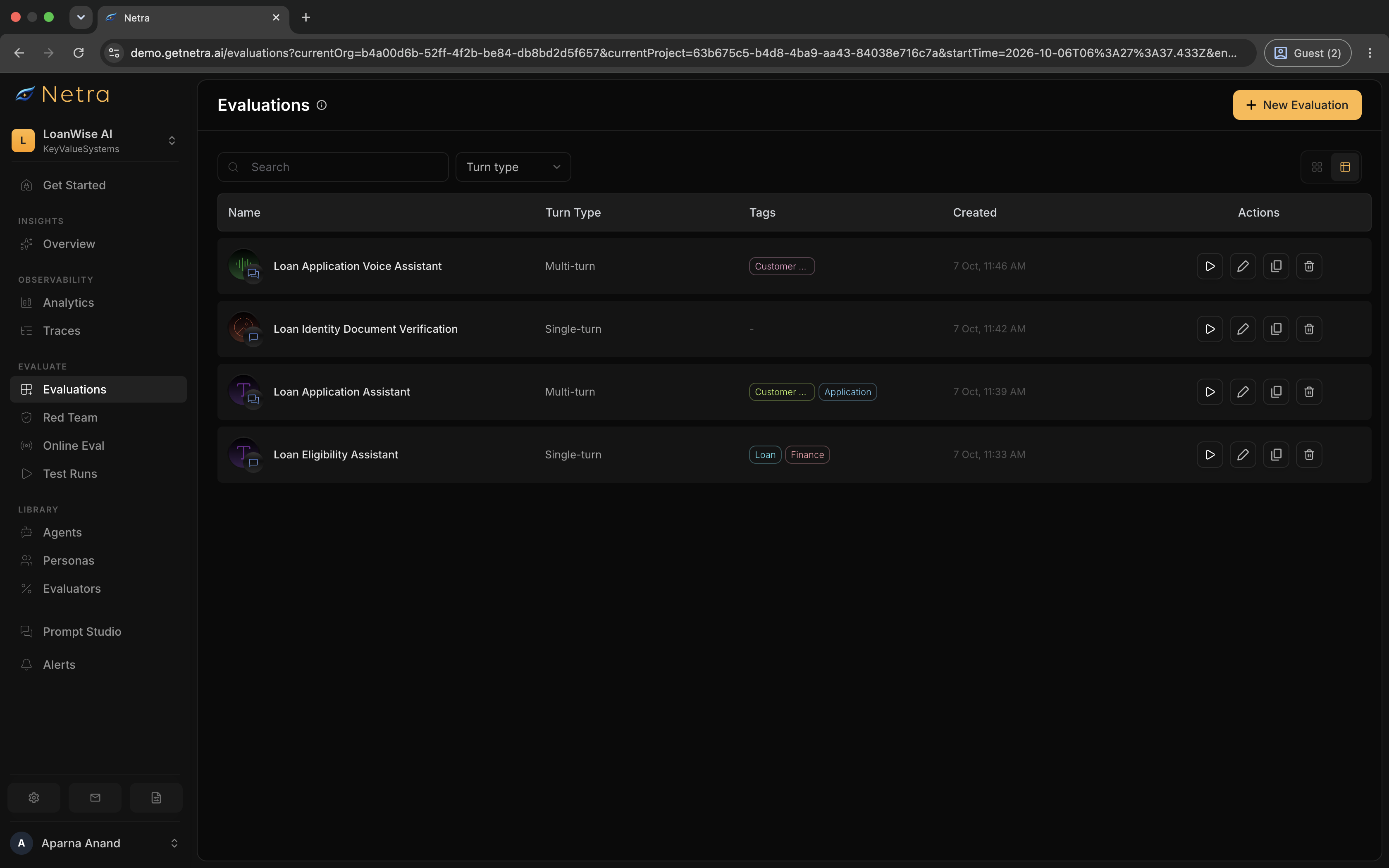Image resolution: width=1389 pixels, height=868 pixels.
Task: Open the Turn type filter dropdown
Action: pos(513,167)
